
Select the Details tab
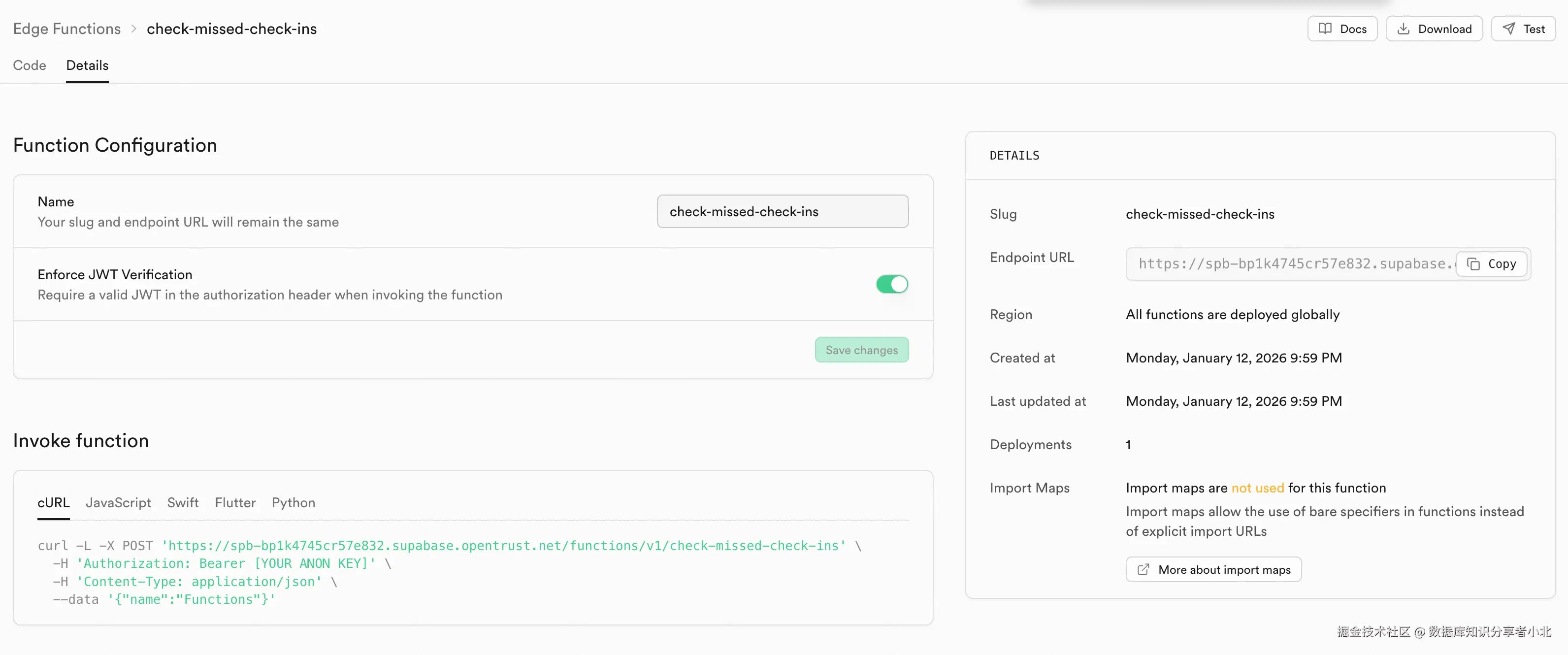point(87,65)
